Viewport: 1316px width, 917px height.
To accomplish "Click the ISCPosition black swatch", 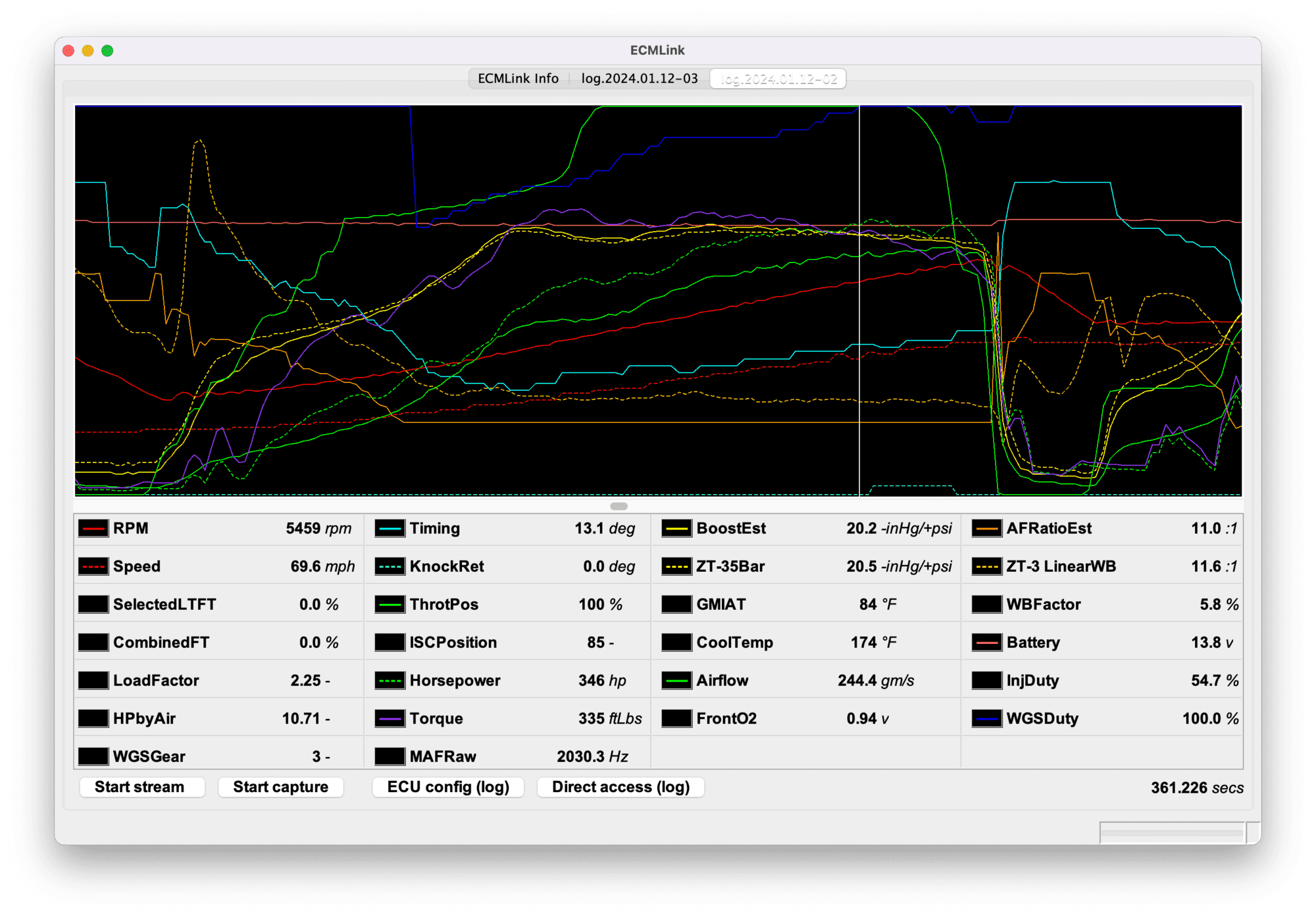I will (390, 643).
